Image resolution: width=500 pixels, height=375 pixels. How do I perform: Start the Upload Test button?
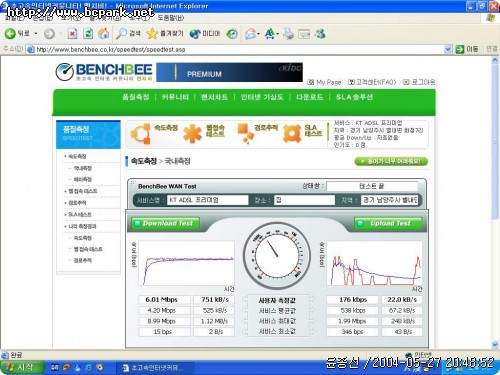(388, 223)
